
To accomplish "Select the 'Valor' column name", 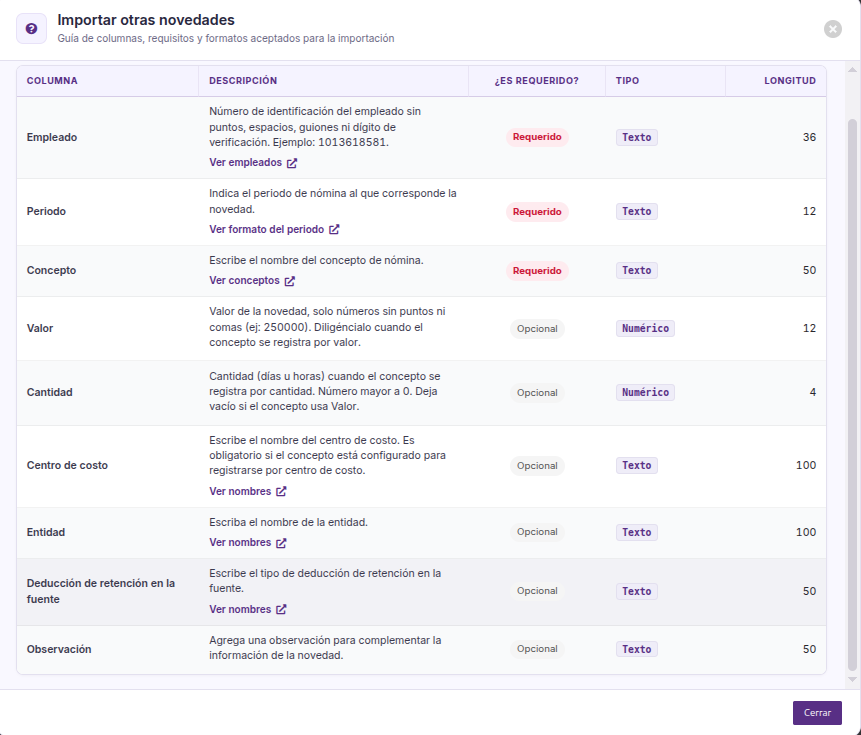I will (40, 328).
